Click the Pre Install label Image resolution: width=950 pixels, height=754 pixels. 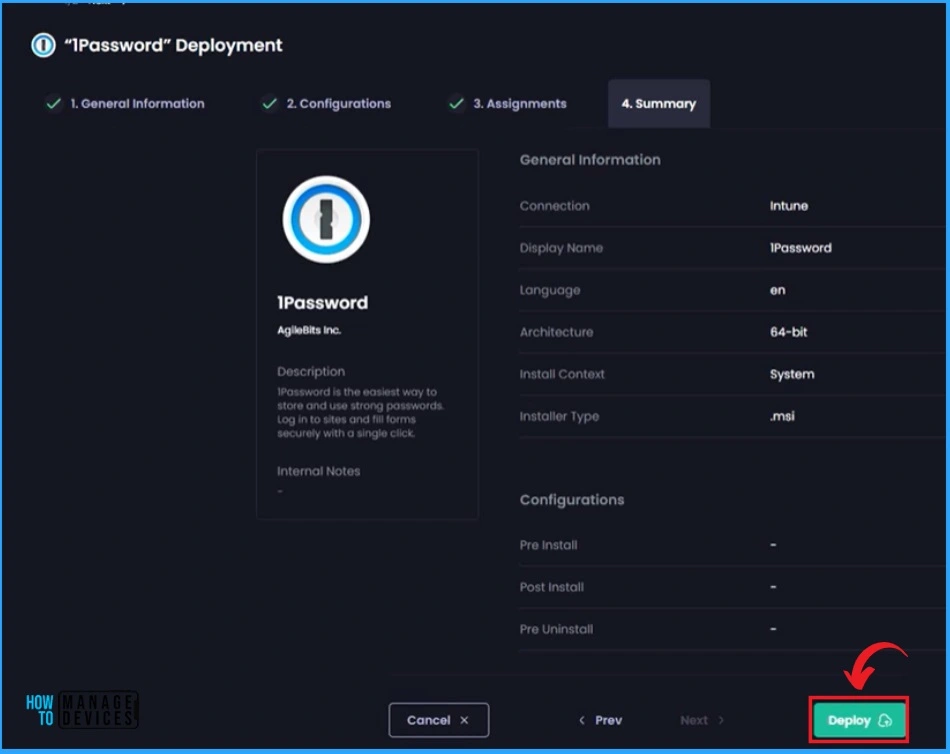(548, 545)
